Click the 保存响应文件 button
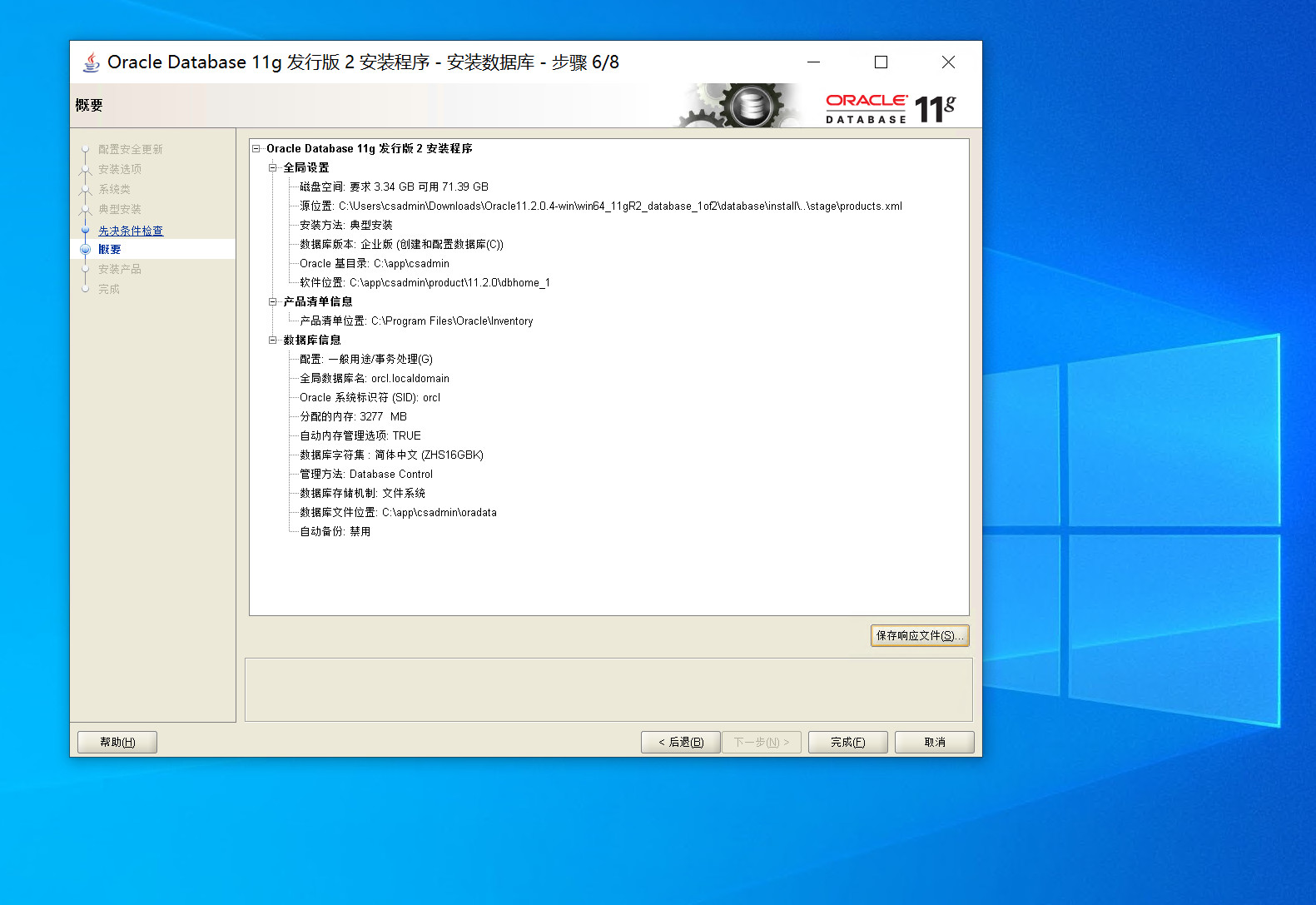The image size is (1316, 905). [x=919, y=636]
